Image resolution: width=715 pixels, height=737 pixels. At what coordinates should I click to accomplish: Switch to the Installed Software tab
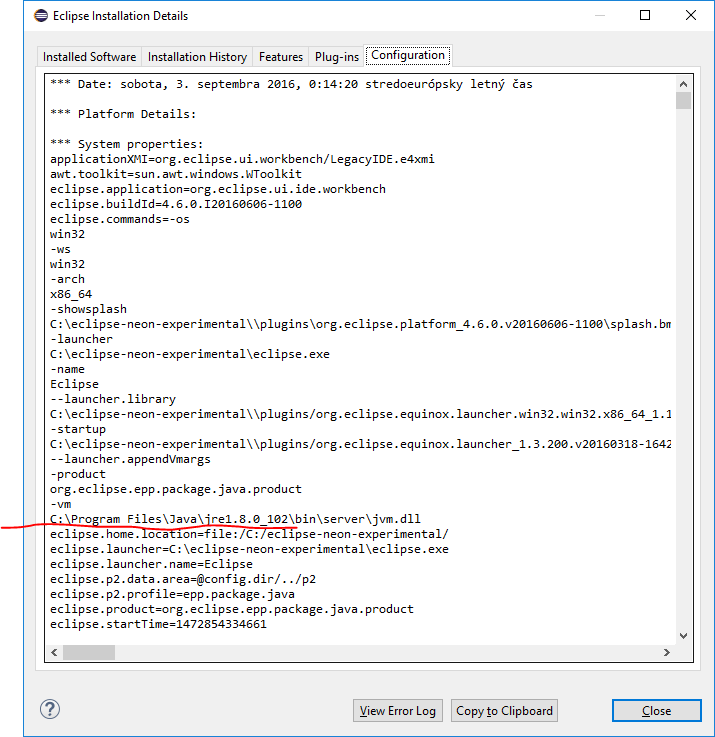(x=90, y=57)
